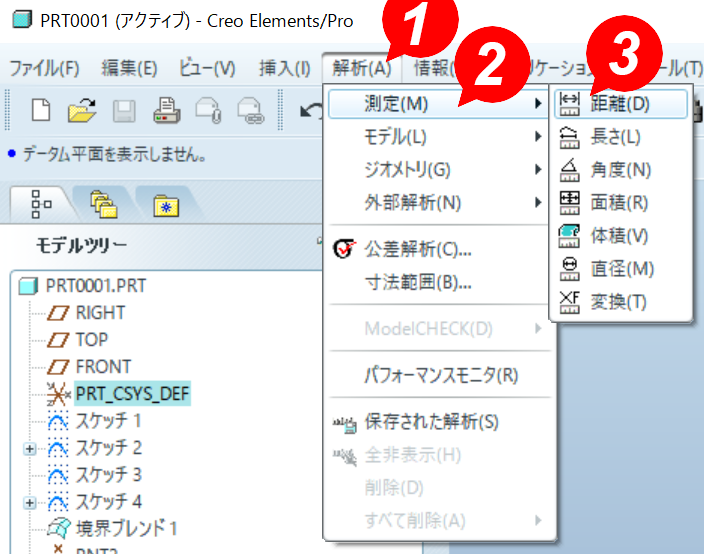Open the 外部解析(N) submenu
This screenshot has width=704, height=554.
[x=412, y=202]
